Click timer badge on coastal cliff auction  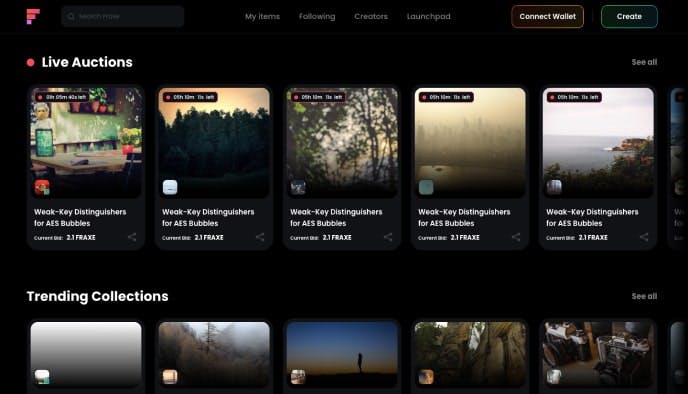click(574, 97)
